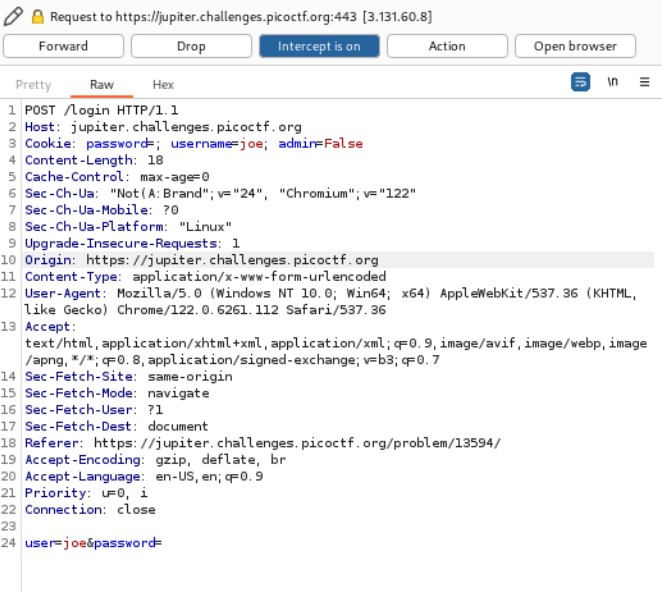
Task: Switch to the Hex view tab
Action: (163, 85)
